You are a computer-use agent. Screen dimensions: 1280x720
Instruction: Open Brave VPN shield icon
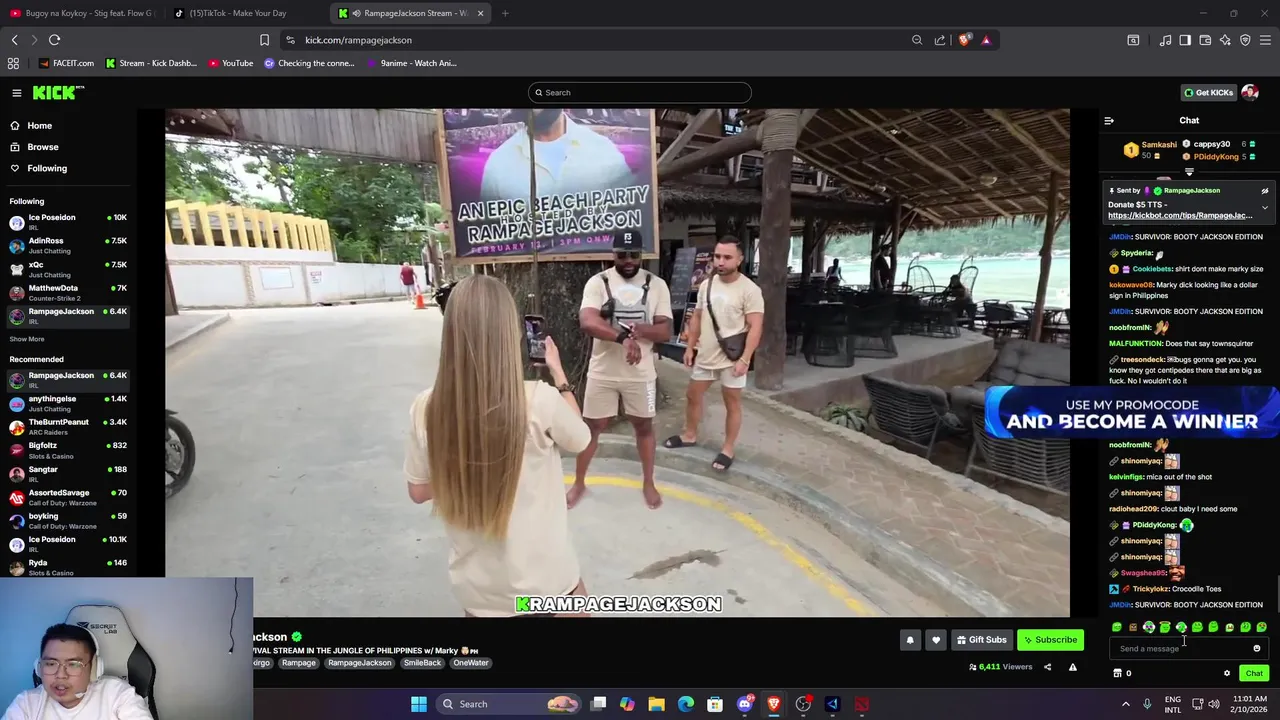1245,40
